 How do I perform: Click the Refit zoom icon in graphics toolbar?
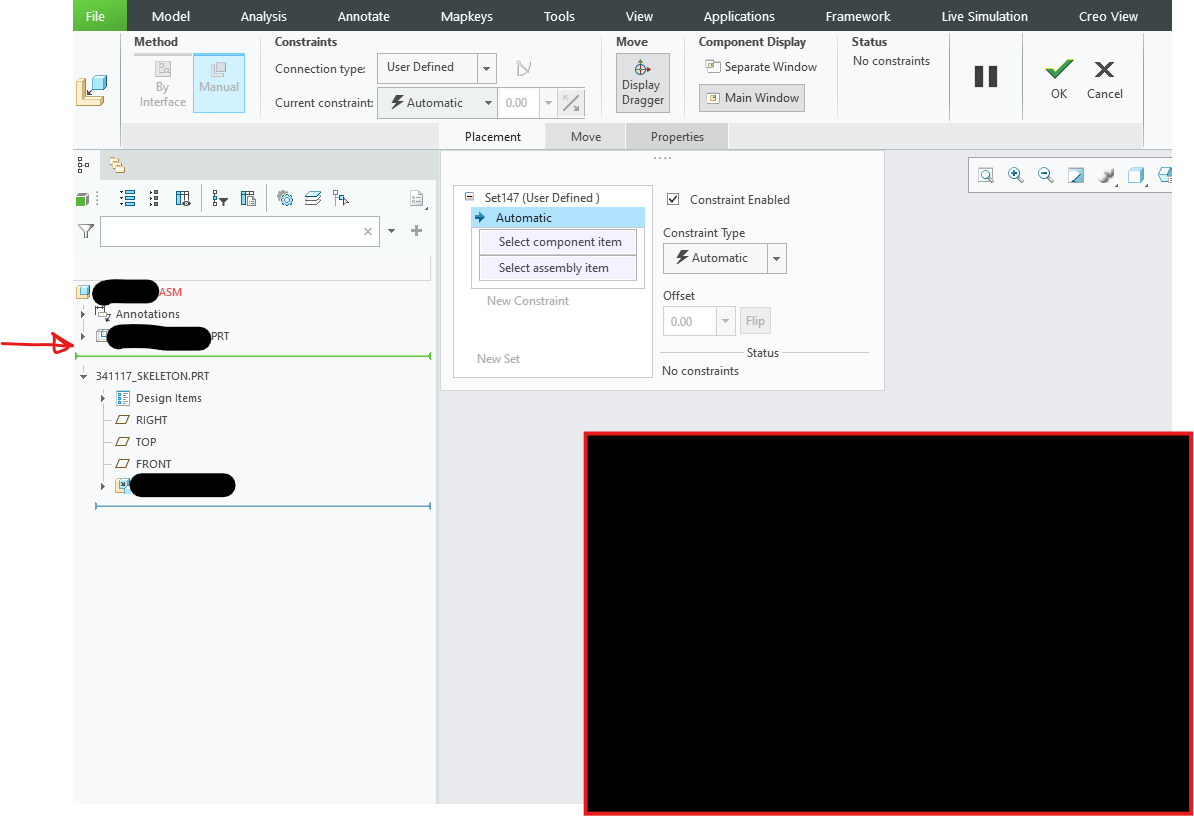click(x=1075, y=175)
